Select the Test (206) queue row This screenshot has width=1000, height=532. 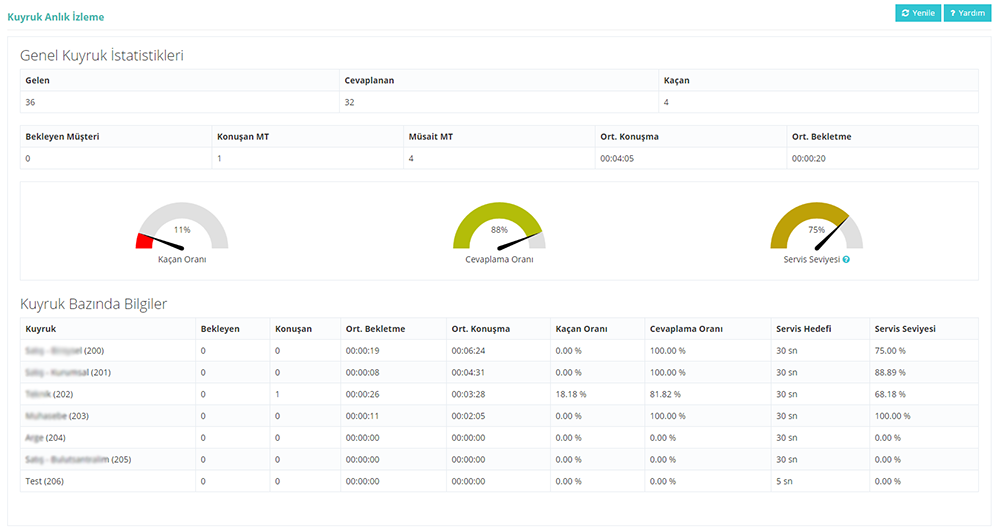pyautogui.click(x=46, y=481)
